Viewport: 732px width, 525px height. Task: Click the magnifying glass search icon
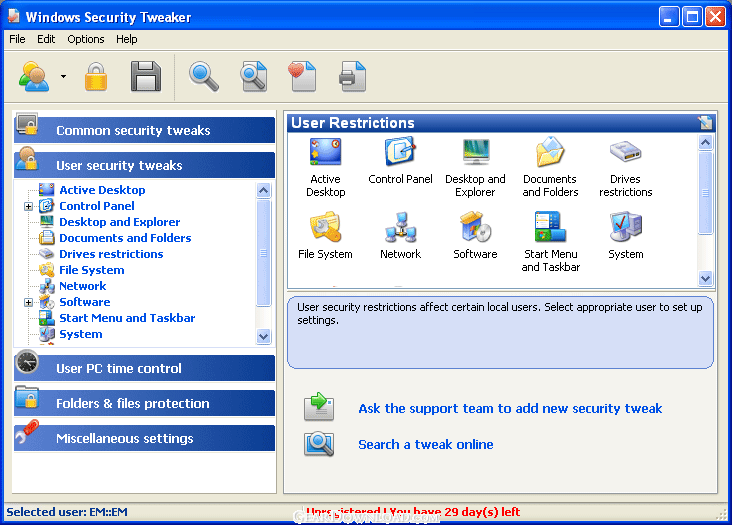coord(204,77)
